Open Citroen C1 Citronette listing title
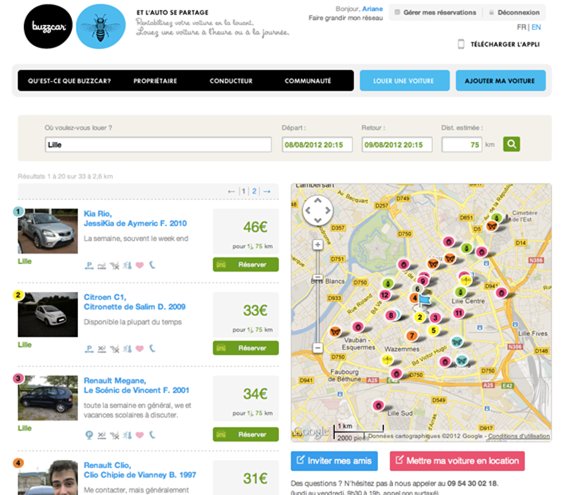Image resolution: width=566 pixels, height=495 pixels. click(134, 302)
